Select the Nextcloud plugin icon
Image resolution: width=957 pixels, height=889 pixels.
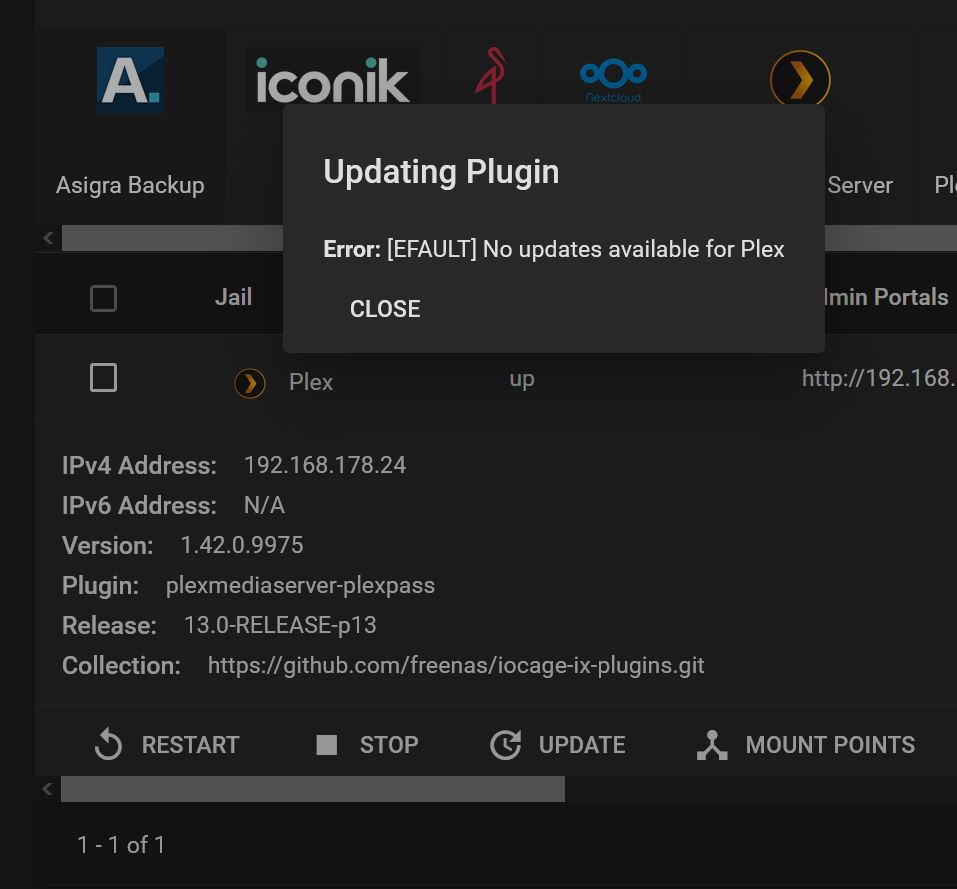[613, 80]
